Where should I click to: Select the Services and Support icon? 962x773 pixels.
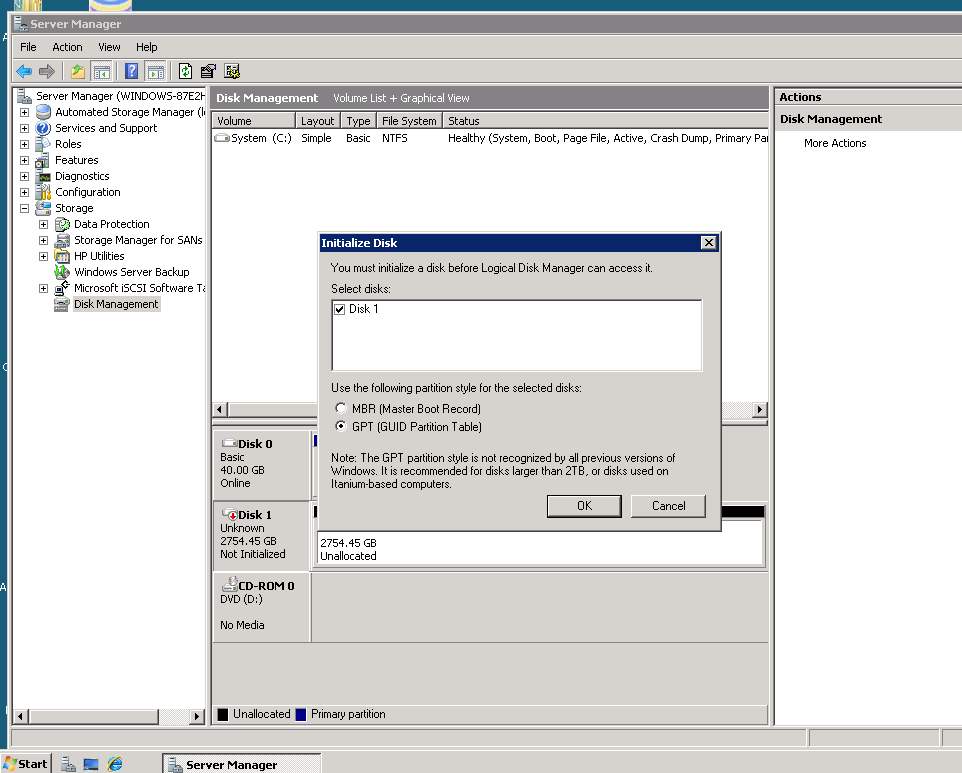44,128
